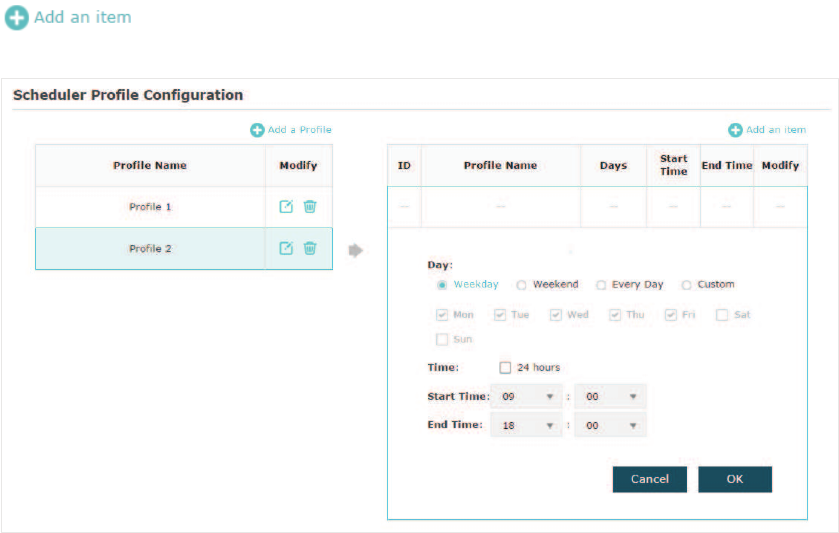Image resolution: width=839 pixels, height=533 pixels.
Task: Enable the 24 hours checkbox
Action: (505, 368)
